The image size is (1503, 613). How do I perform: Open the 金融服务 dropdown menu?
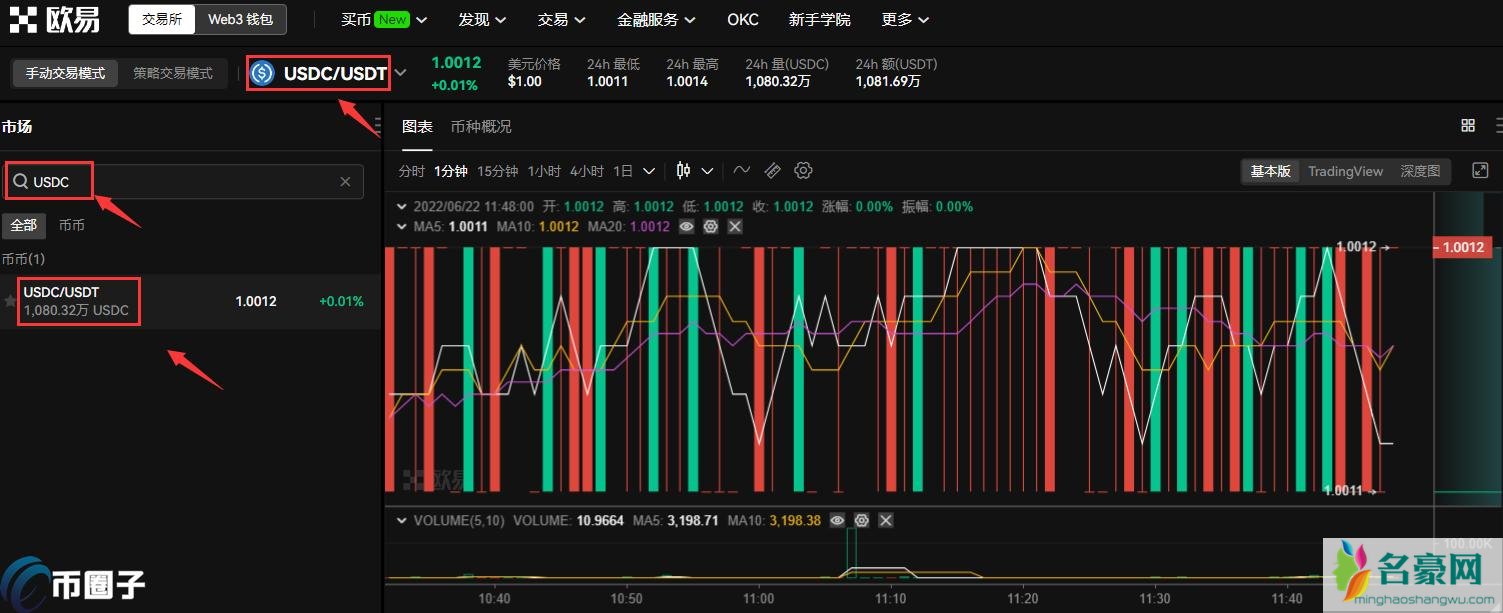pos(657,19)
